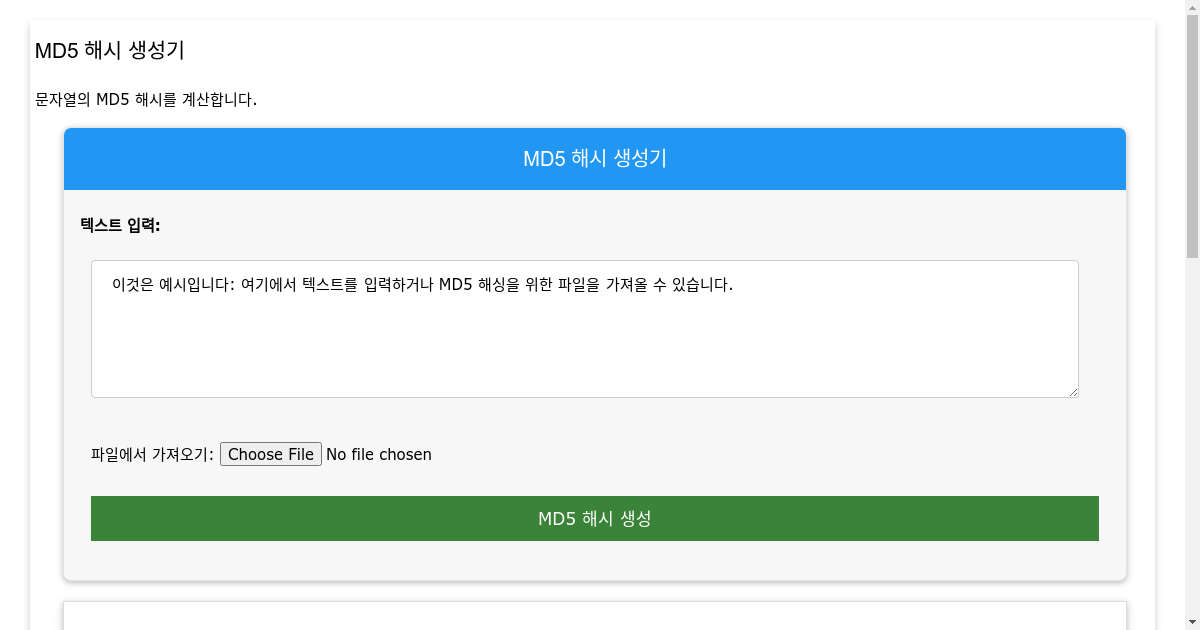1200x630 pixels.
Task: Open the file picker via Choose File
Action: tap(270, 453)
